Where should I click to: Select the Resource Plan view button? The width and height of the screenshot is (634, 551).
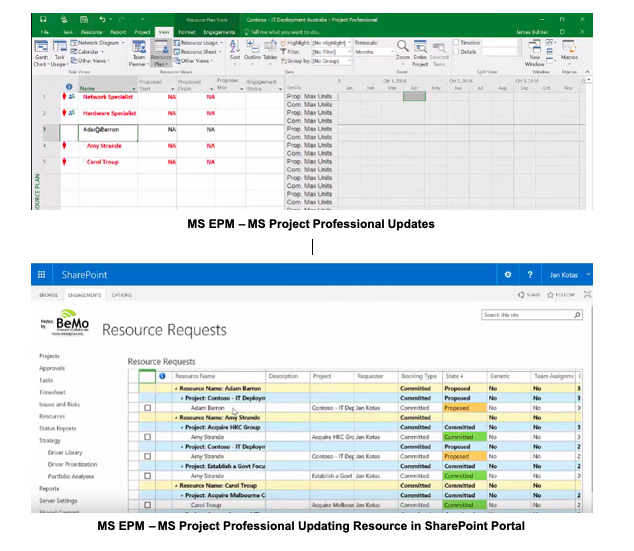tap(161, 53)
